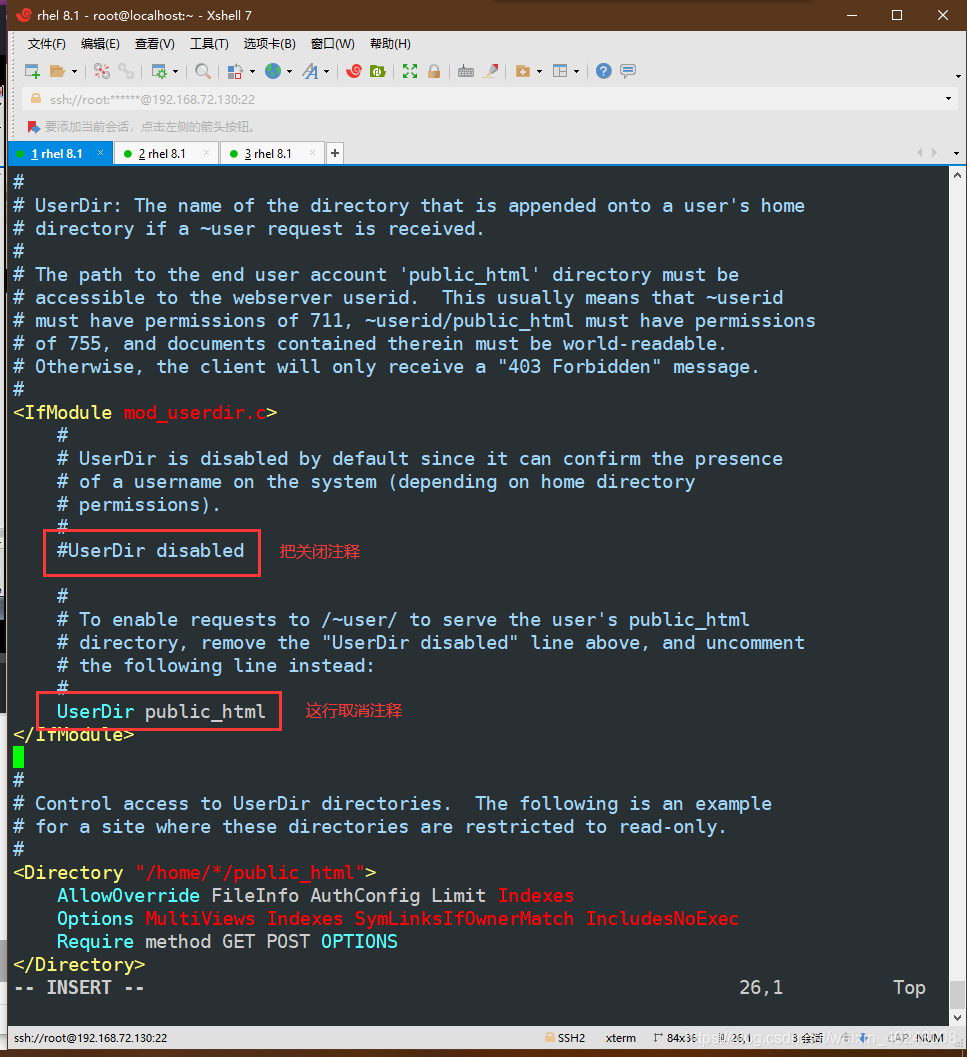Click the lock screen padlock icon
This screenshot has width=967, height=1057.
tap(434, 71)
